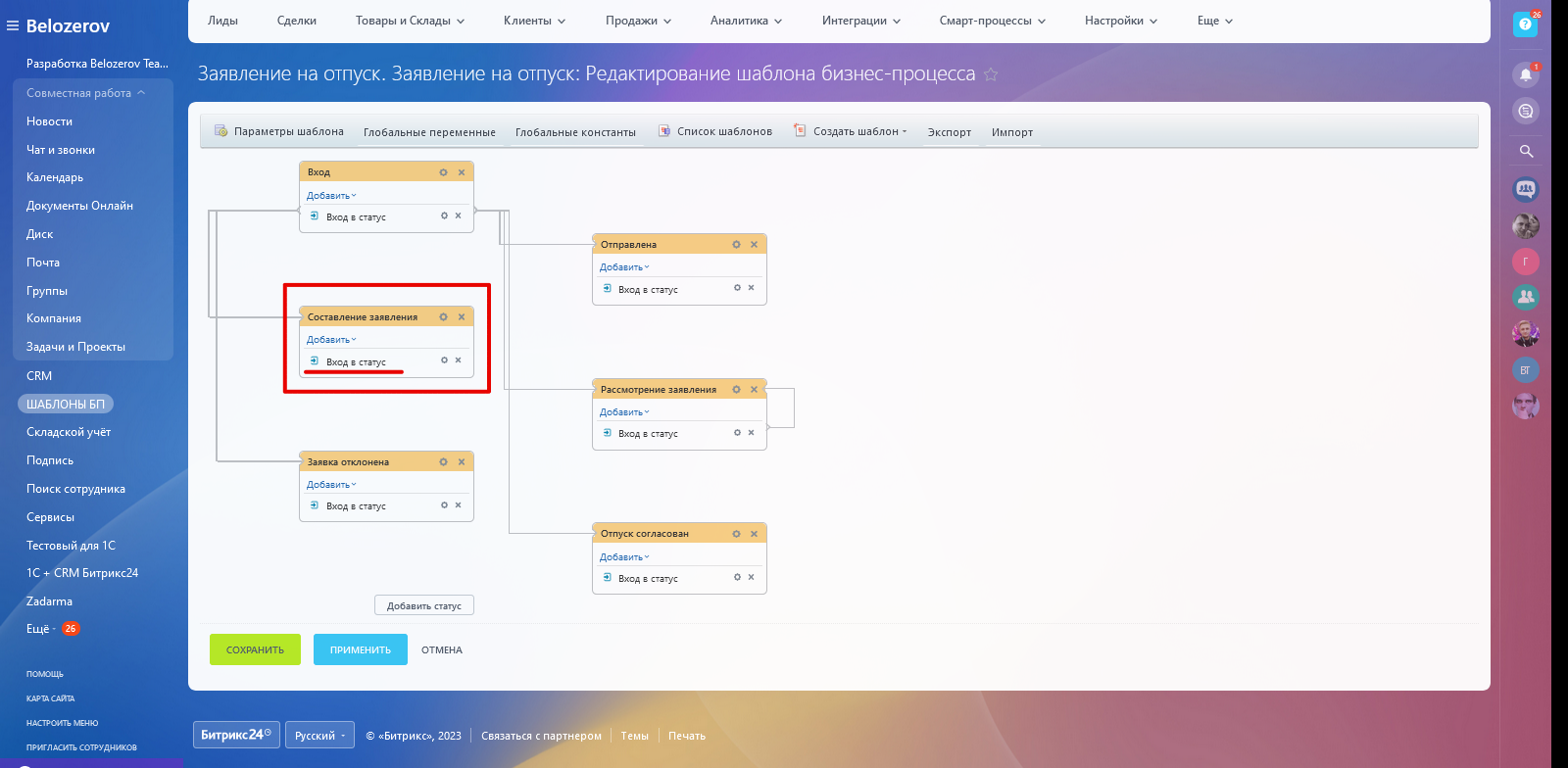
Task: Click Связаться с партнером footer link
Action: click(x=541, y=736)
